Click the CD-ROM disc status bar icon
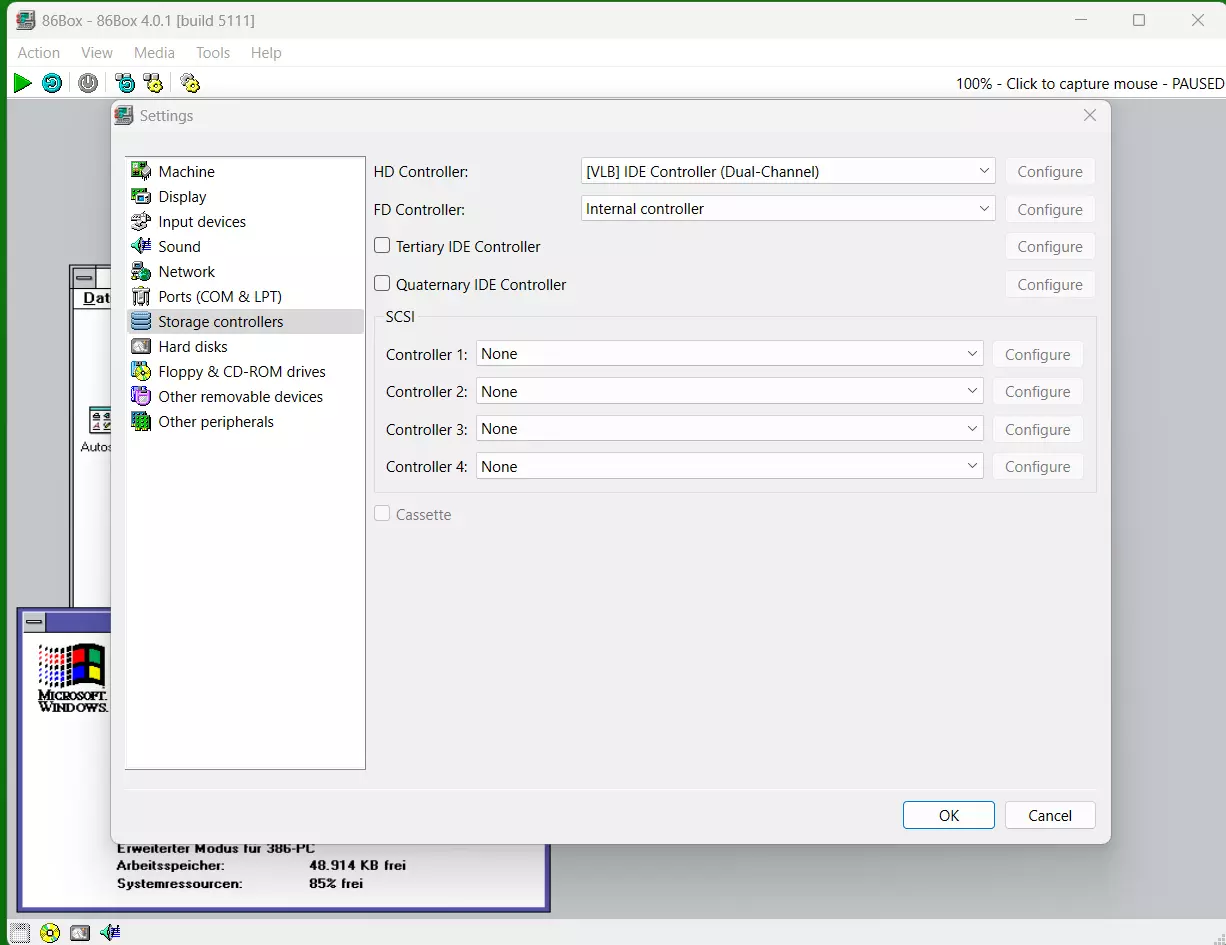 coord(50,933)
